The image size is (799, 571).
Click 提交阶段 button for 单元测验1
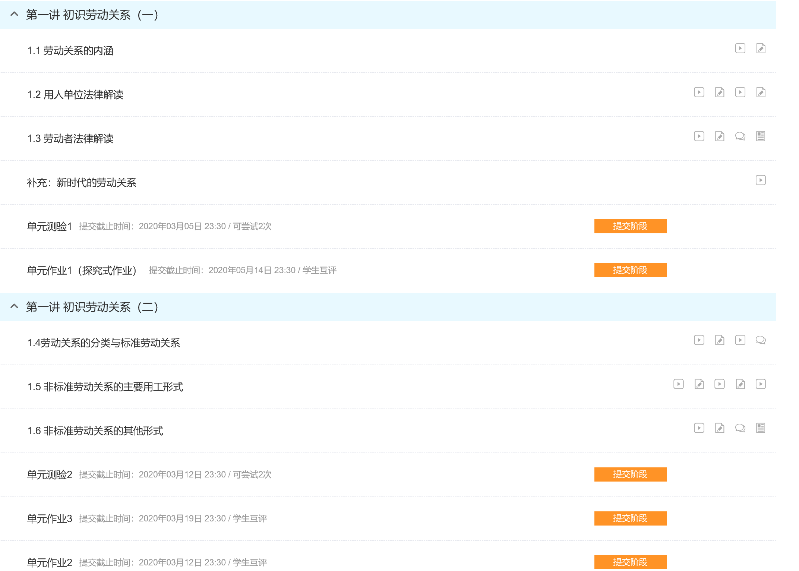[x=630, y=226]
